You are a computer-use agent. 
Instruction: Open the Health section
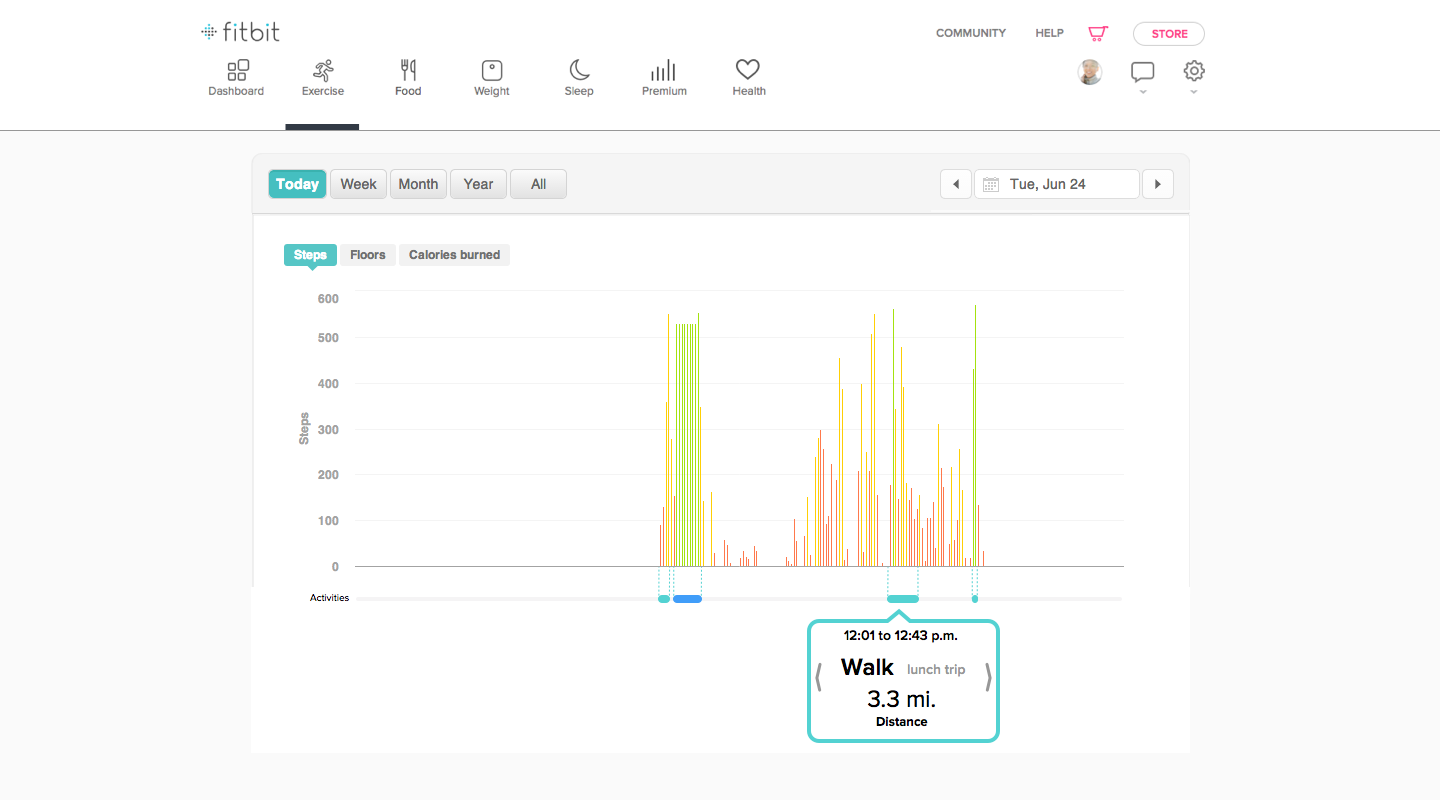[x=748, y=78]
